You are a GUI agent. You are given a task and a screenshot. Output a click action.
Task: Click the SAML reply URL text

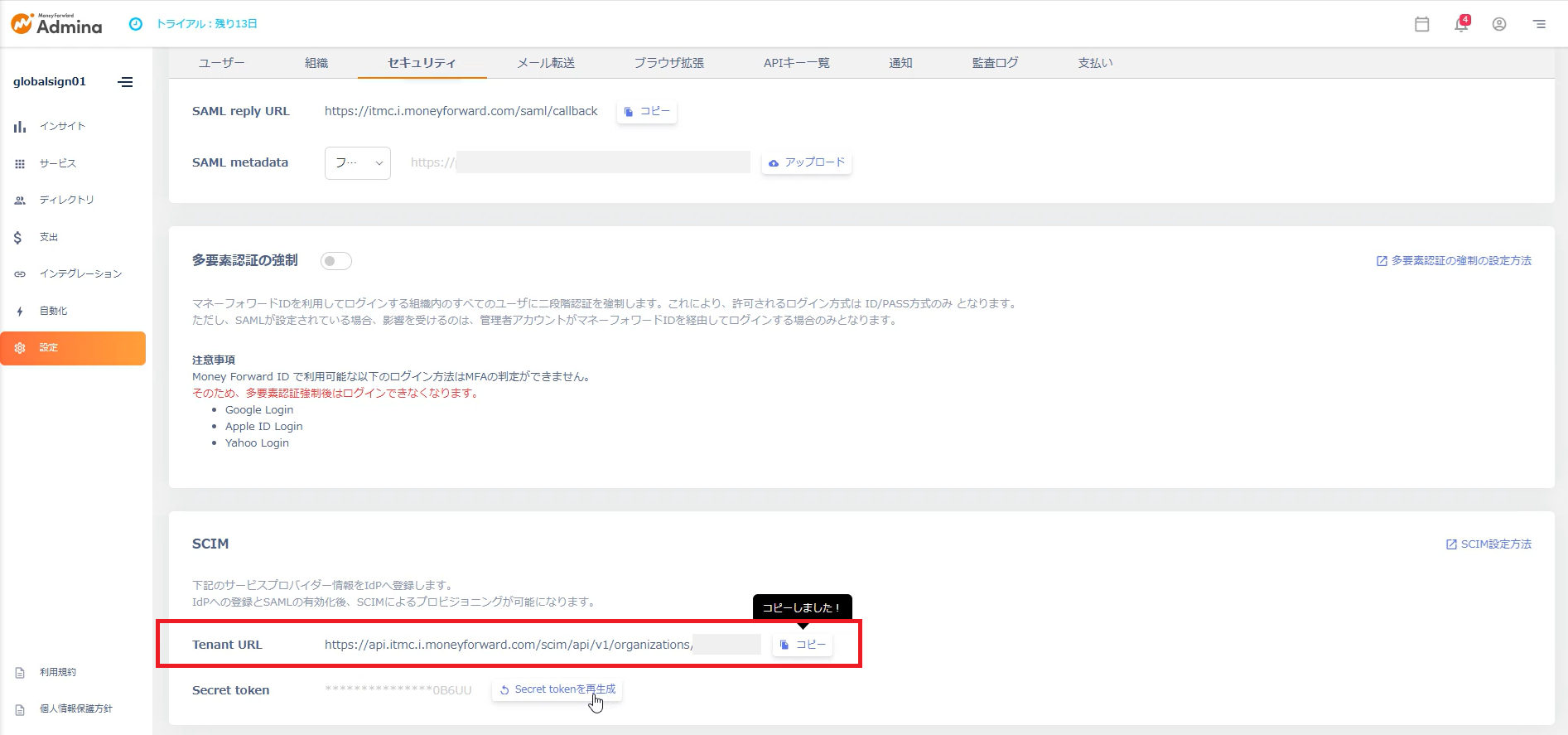461,111
